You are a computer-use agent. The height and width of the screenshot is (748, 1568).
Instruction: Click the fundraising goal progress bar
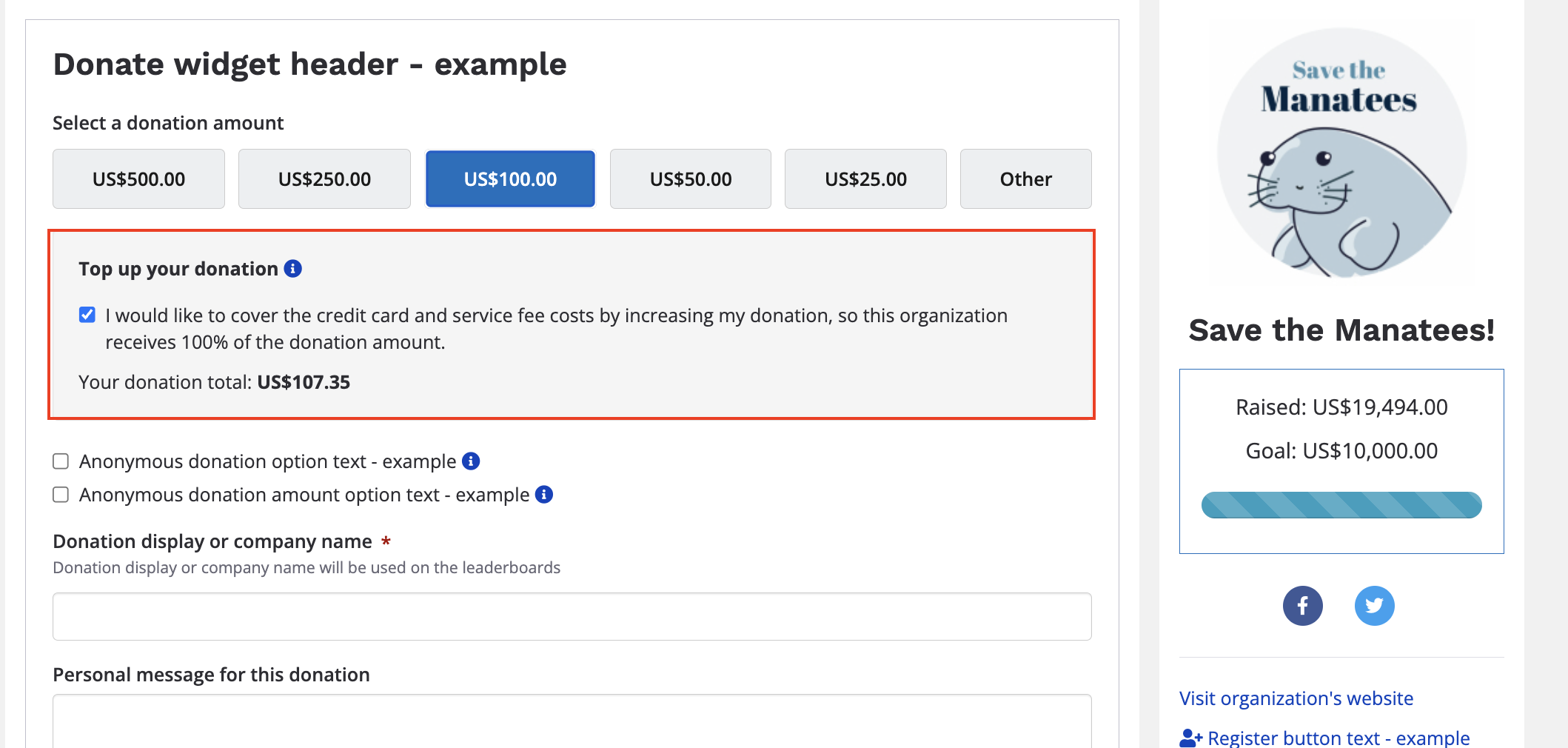pyautogui.click(x=1341, y=505)
